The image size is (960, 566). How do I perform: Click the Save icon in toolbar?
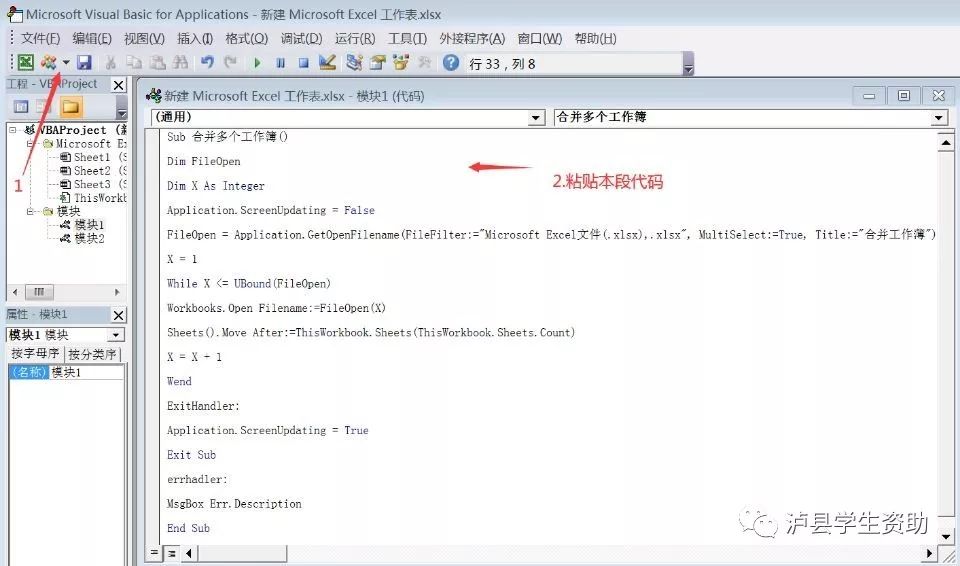(84, 62)
